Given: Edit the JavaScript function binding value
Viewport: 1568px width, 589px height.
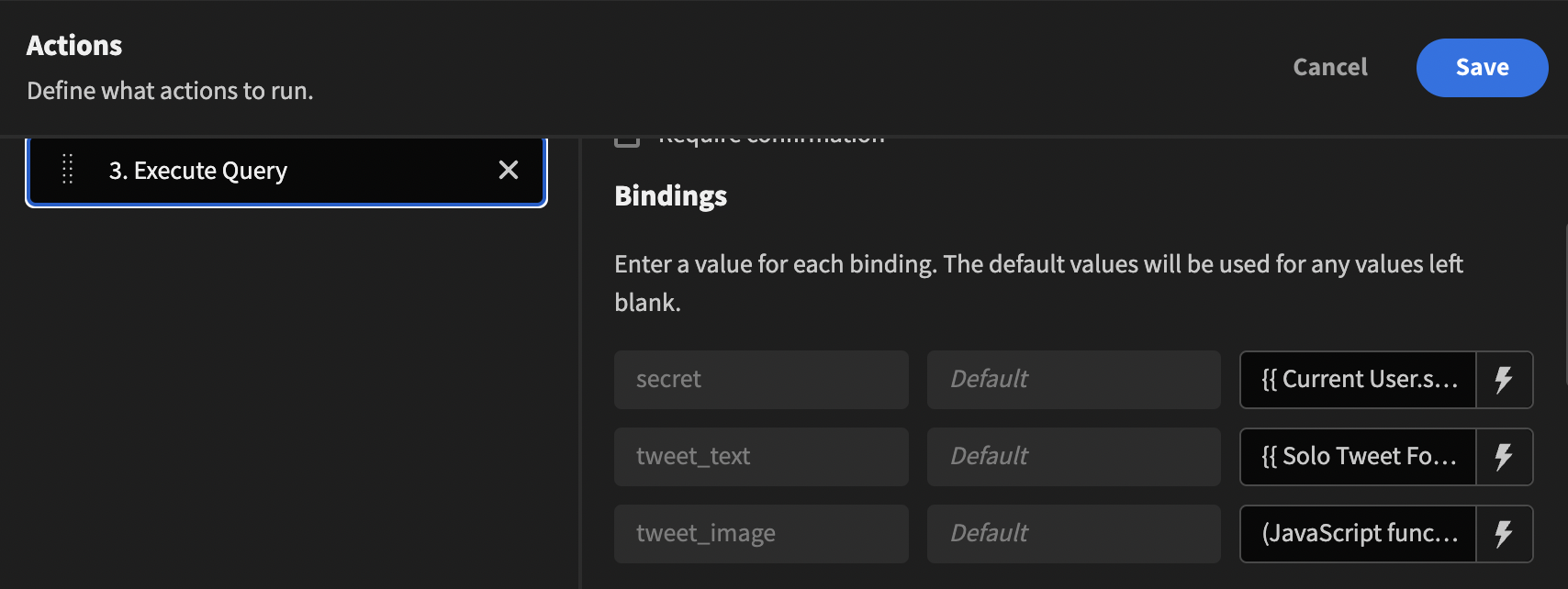Looking at the screenshot, I should click(x=1357, y=533).
